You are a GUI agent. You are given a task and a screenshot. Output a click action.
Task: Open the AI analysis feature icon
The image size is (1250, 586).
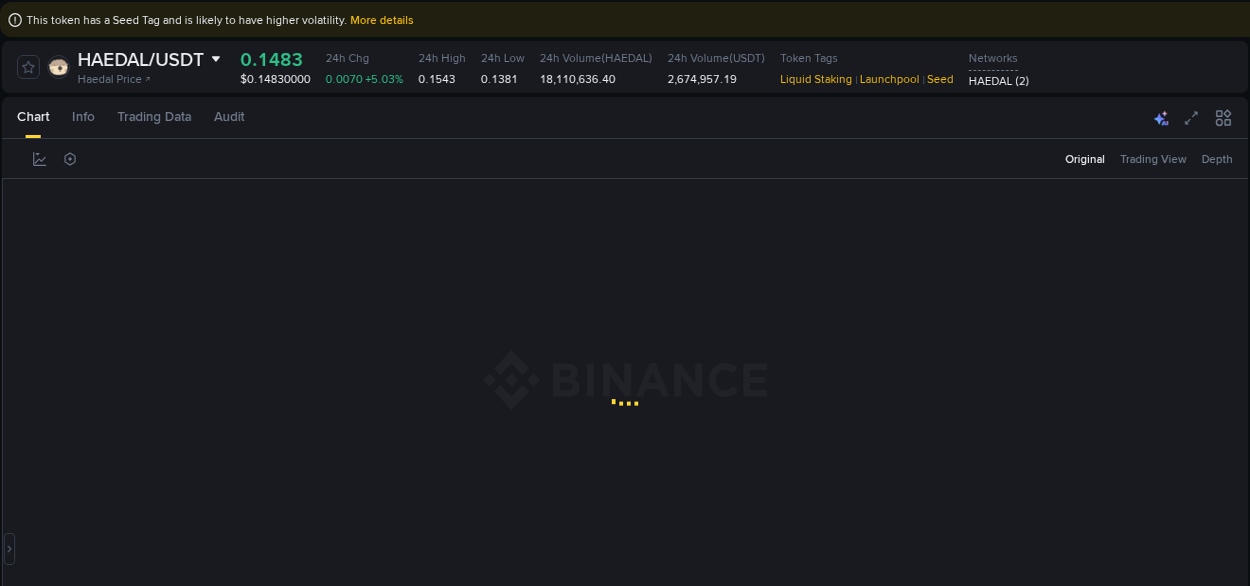1161,118
